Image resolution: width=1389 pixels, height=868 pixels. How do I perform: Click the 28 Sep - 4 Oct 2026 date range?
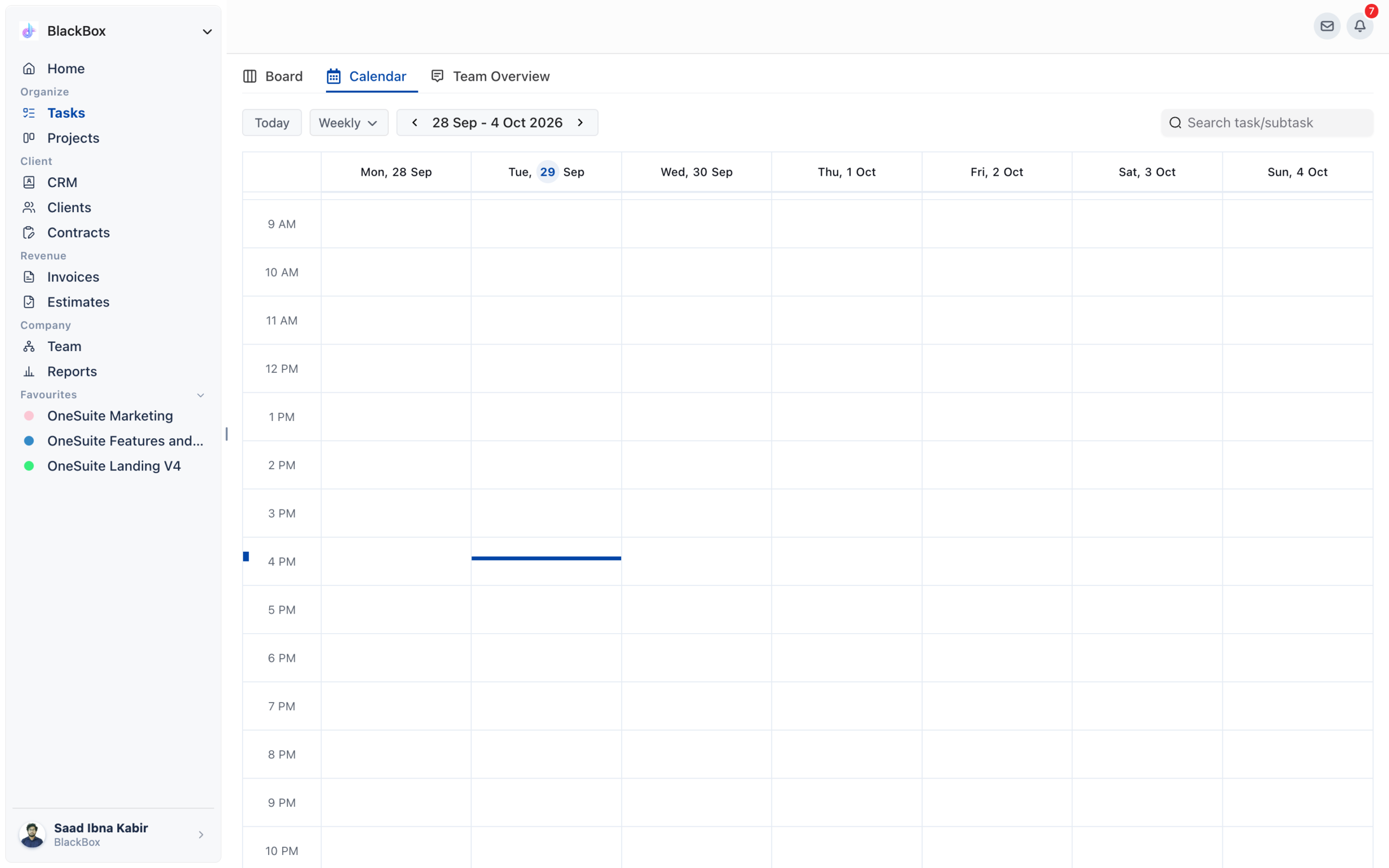point(497,122)
